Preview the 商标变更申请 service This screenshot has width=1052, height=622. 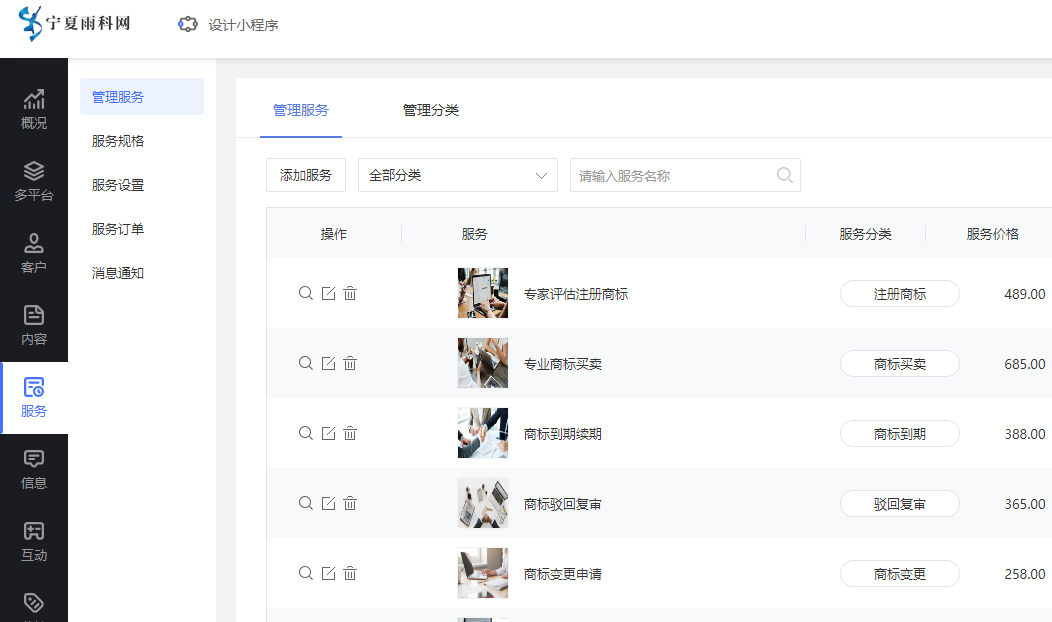pos(306,573)
